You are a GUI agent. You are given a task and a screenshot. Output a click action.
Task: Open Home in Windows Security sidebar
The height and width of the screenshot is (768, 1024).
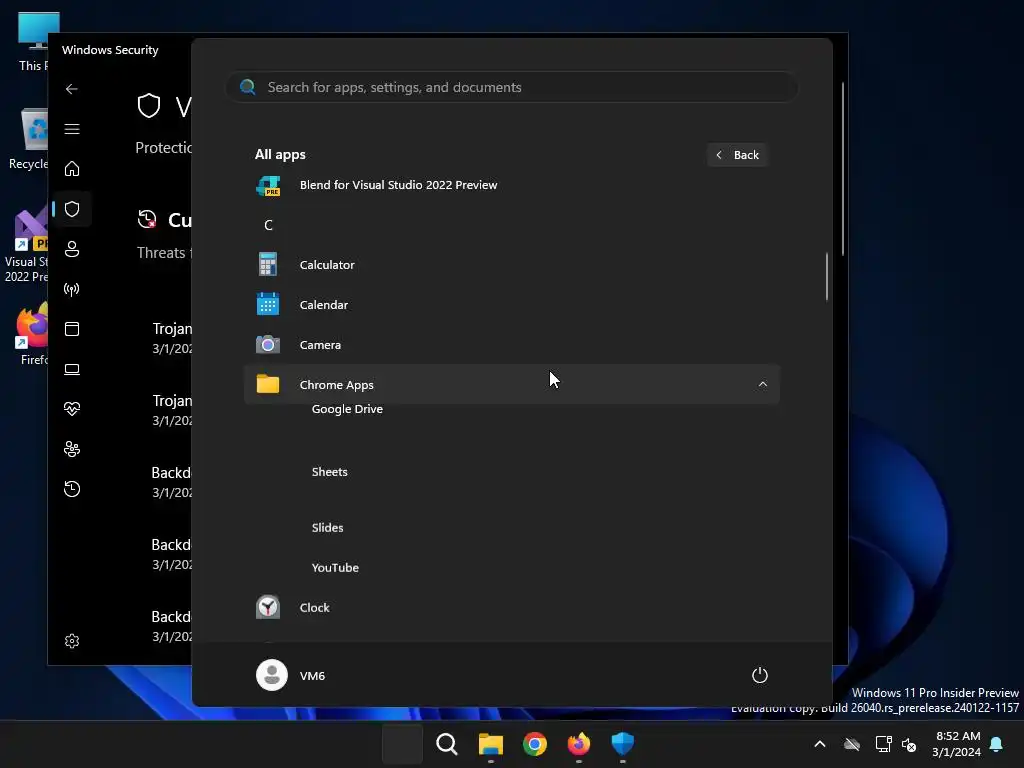coord(72,168)
